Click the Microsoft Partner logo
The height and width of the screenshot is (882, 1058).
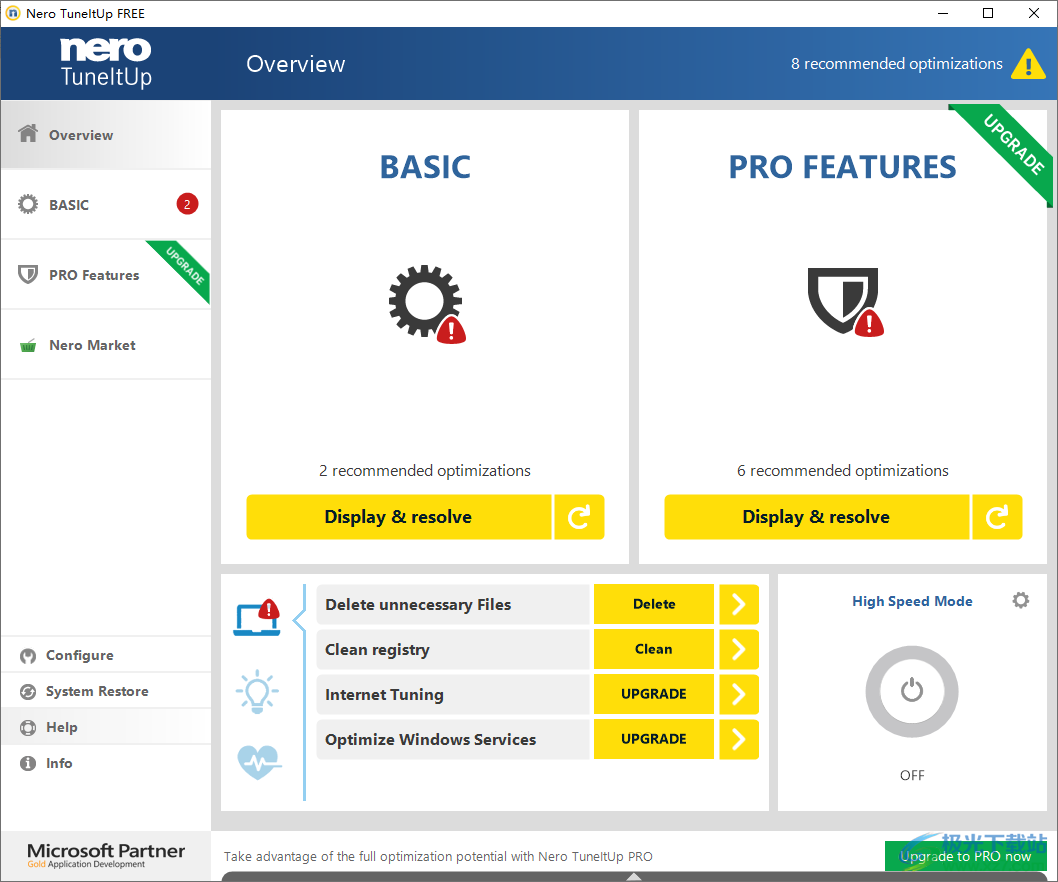106,854
